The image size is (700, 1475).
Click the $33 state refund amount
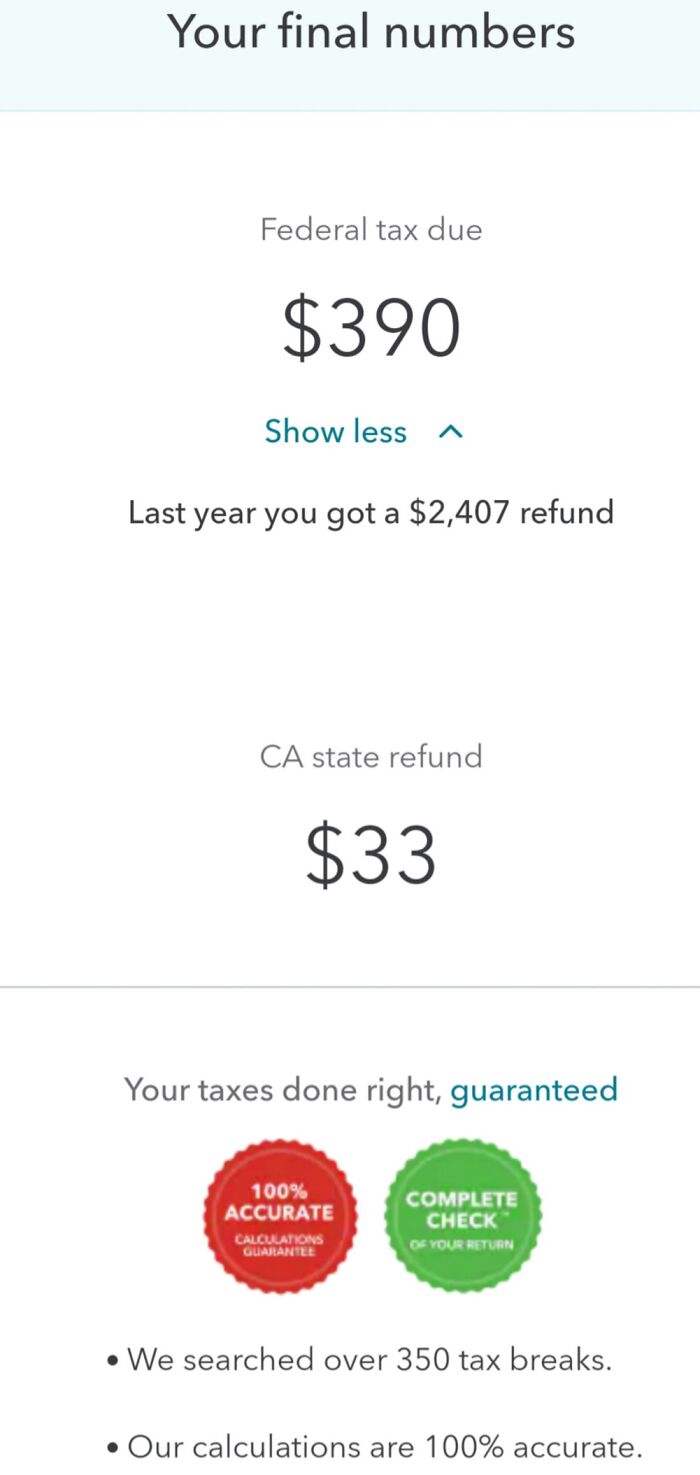pyautogui.click(x=371, y=852)
